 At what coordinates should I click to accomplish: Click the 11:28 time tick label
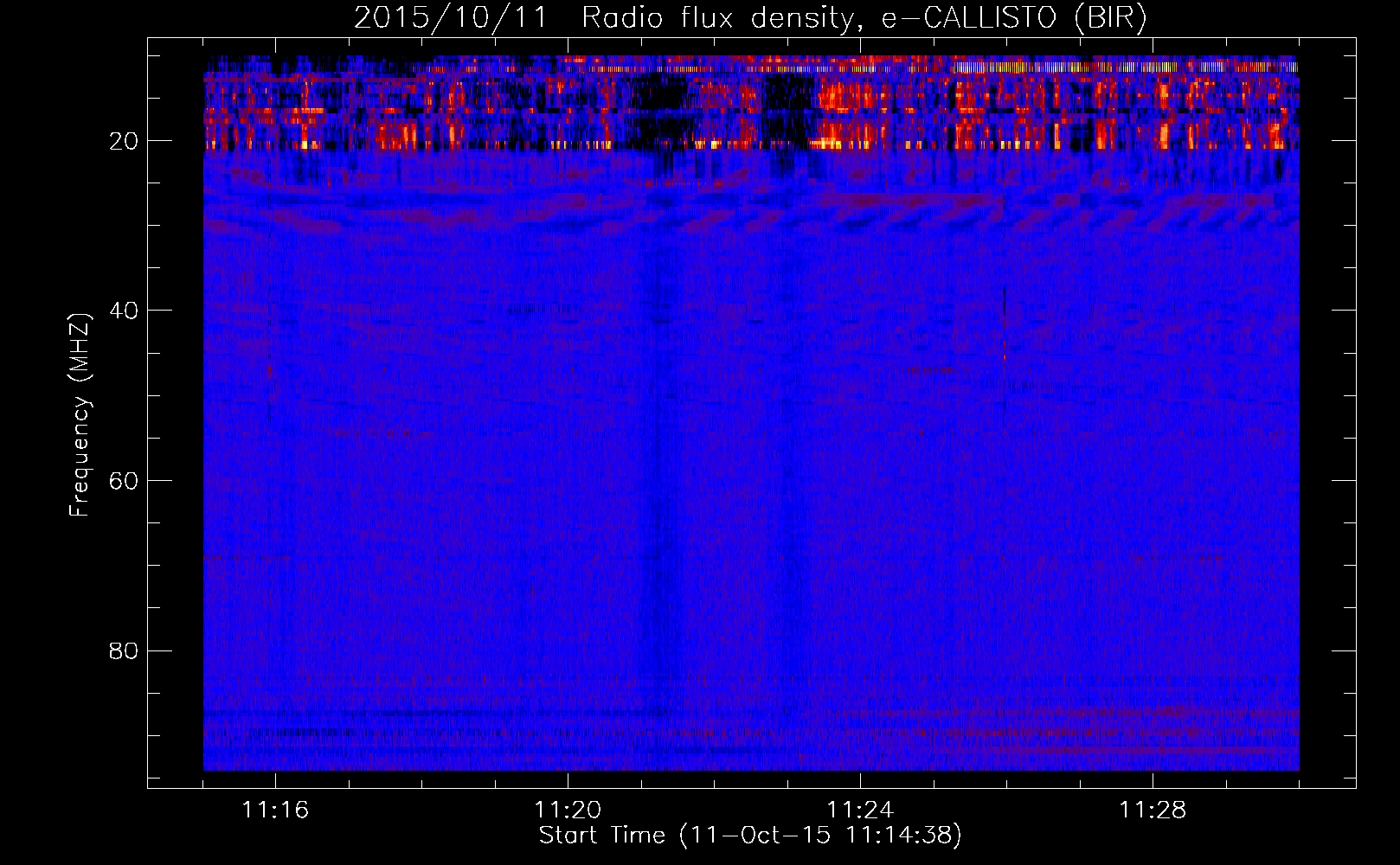tap(1153, 811)
